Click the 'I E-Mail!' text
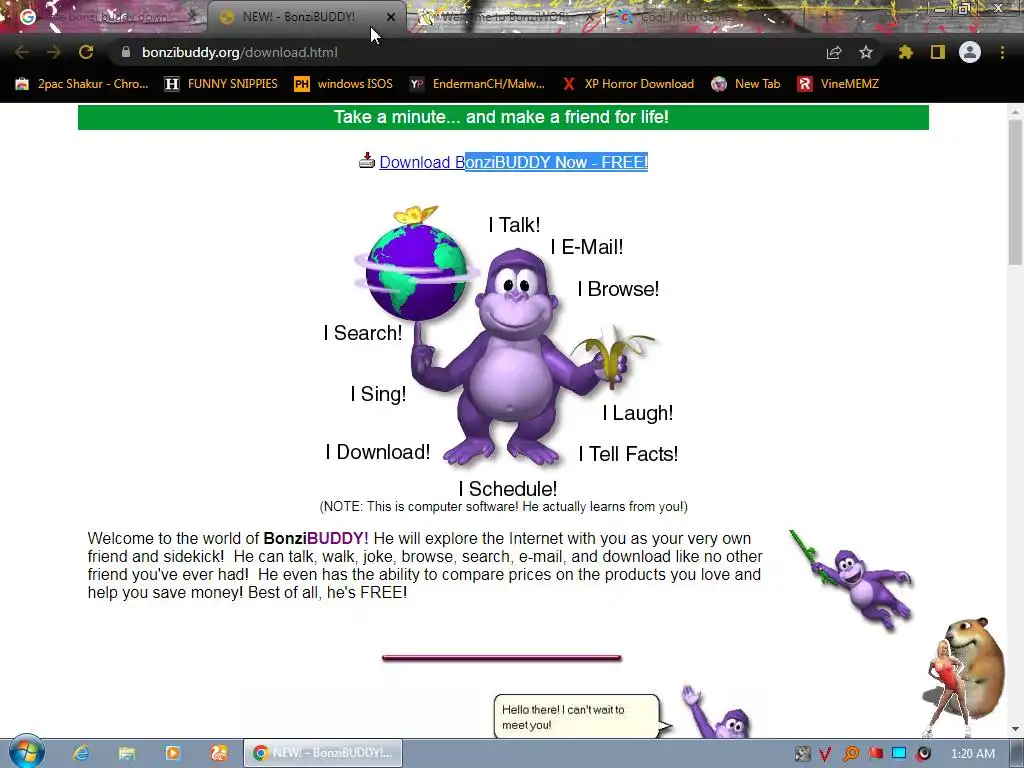The width and height of the screenshot is (1024, 768). [x=586, y=247]
